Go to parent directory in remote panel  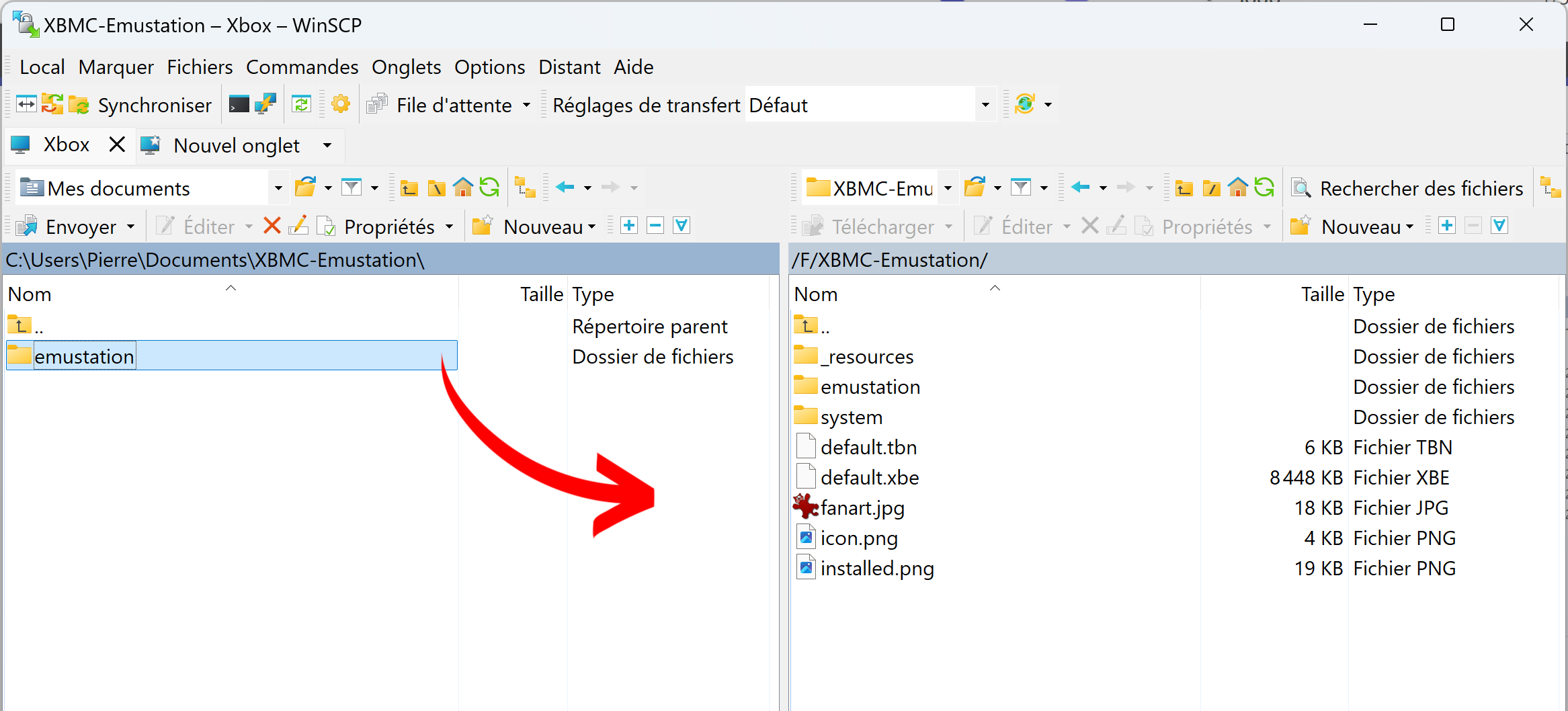point(1184,187)
